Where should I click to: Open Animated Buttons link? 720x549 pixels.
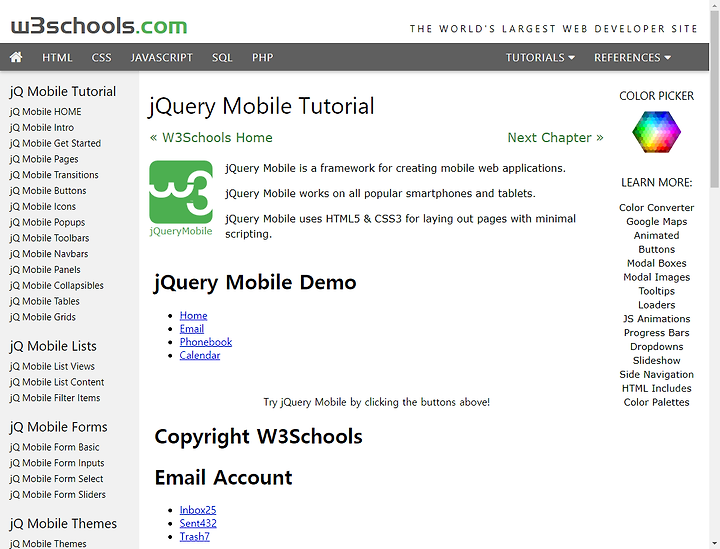pos(656,242)
